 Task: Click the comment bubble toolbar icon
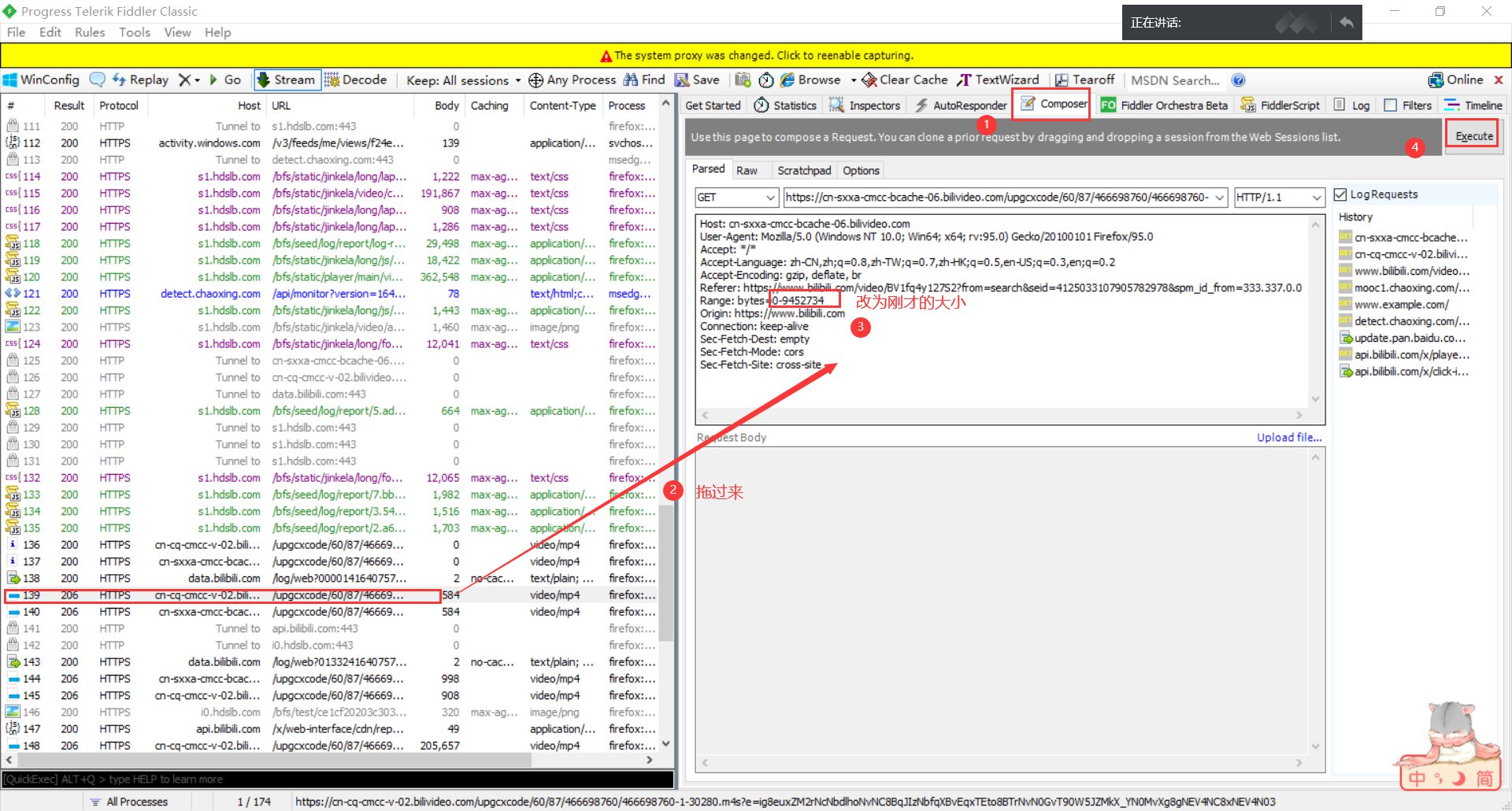click(x=98, y=80)
